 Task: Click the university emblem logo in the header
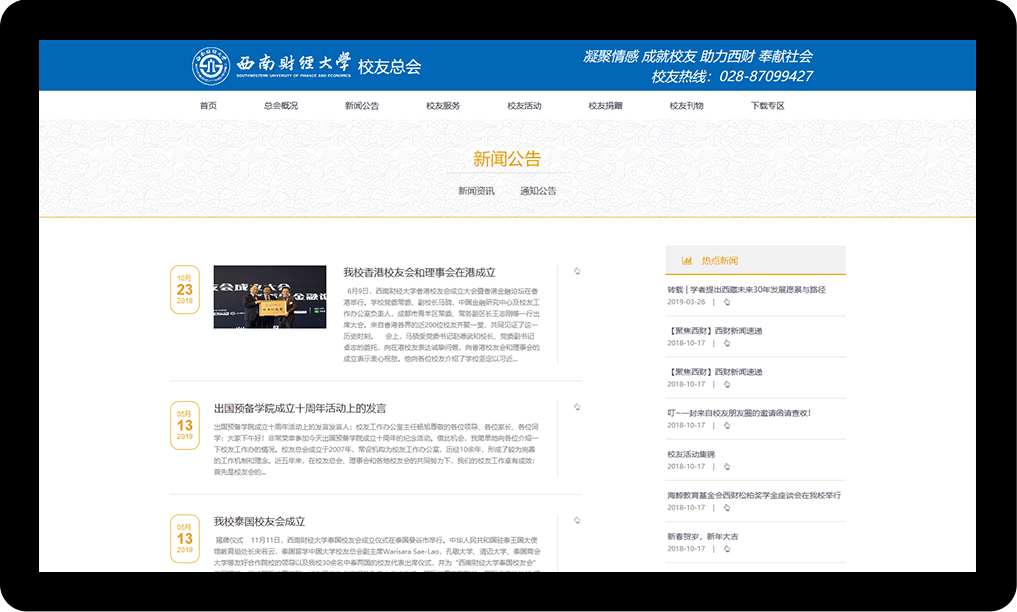tap(211, 66)
